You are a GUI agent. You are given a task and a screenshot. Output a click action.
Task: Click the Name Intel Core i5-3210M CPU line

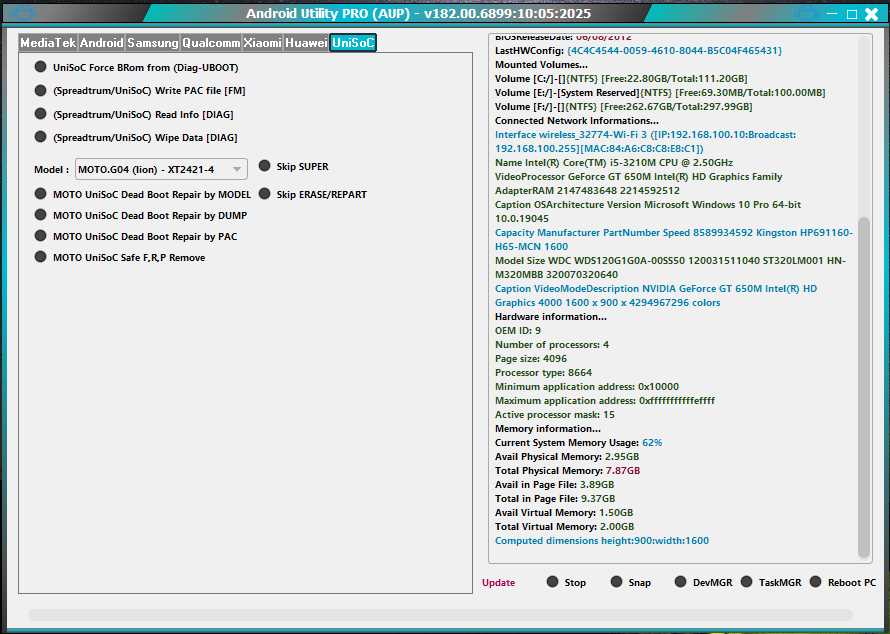click(x=614, y=162)
